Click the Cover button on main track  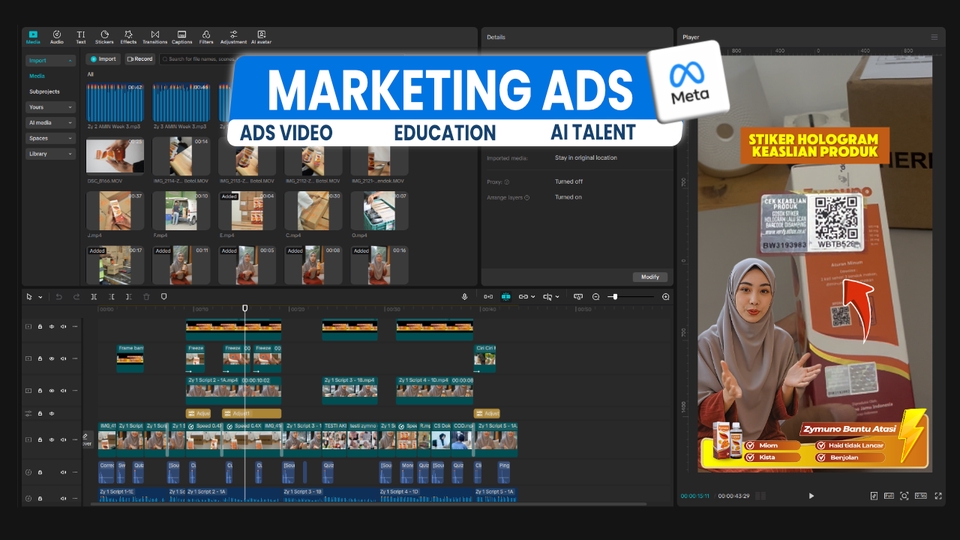86,440
